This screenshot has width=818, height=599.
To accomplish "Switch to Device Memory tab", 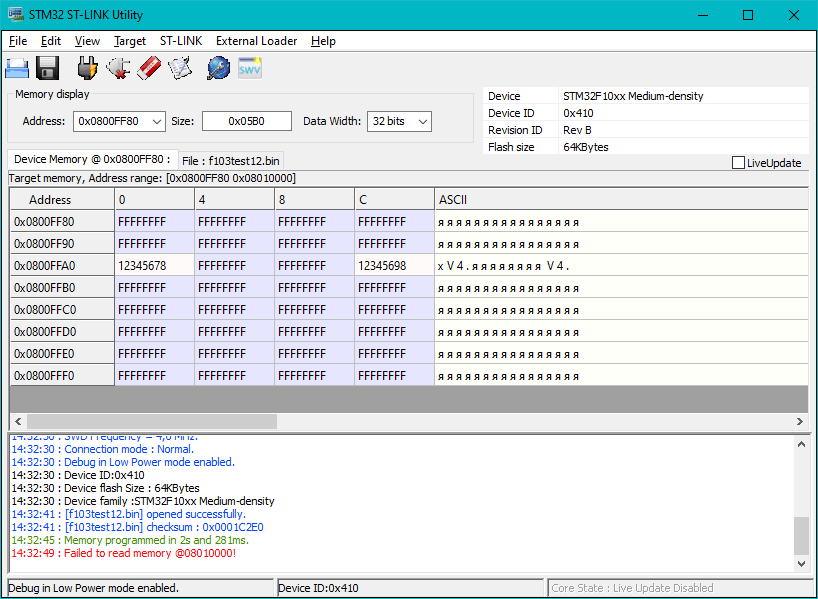I will 92,159.
